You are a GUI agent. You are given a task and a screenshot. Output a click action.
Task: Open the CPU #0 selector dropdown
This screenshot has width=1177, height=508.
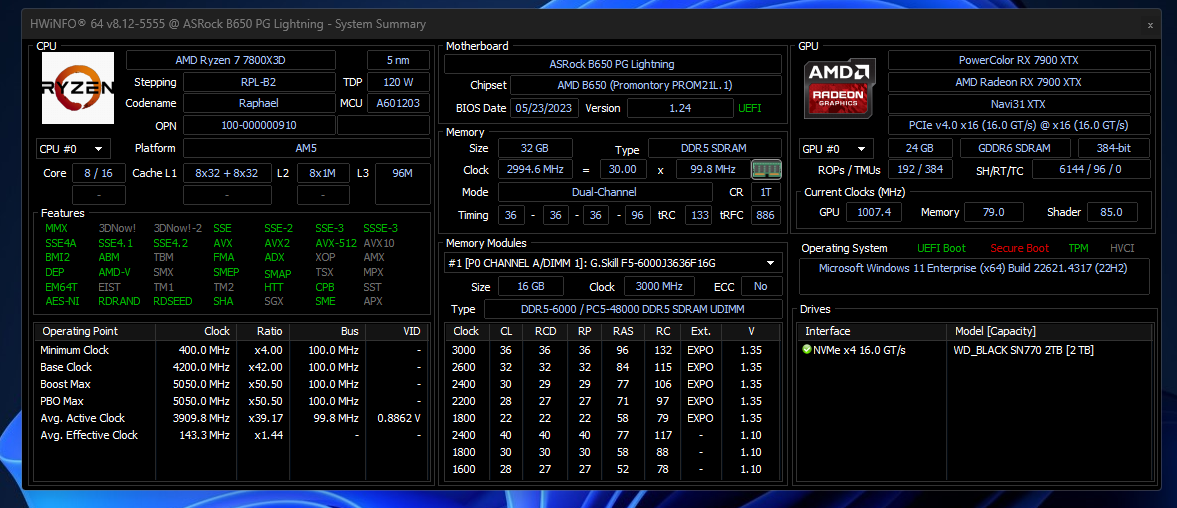point(73,149)
